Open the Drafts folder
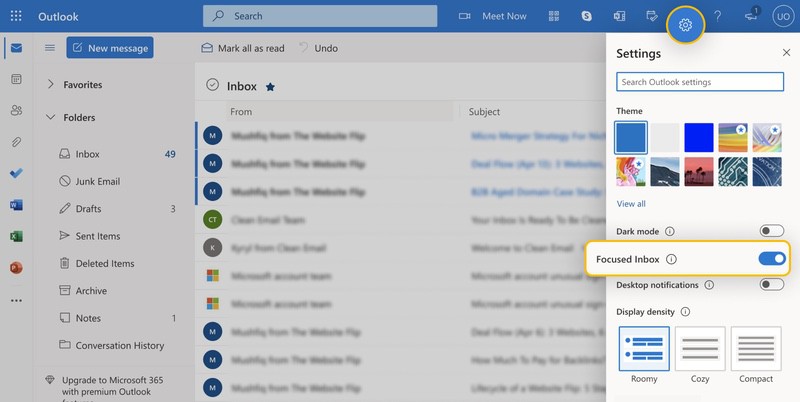 pos(117,209)
